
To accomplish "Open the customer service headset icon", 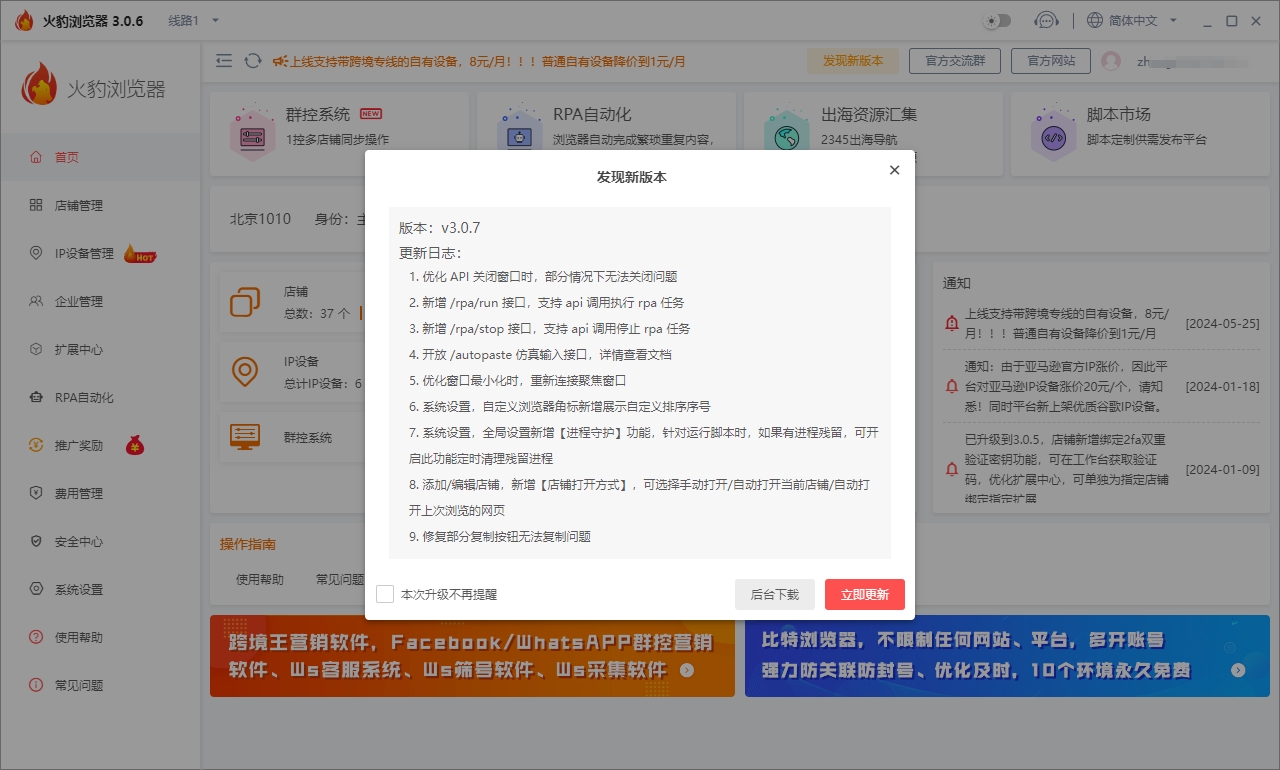I will pyautogui.click(x=1046, y=20).
